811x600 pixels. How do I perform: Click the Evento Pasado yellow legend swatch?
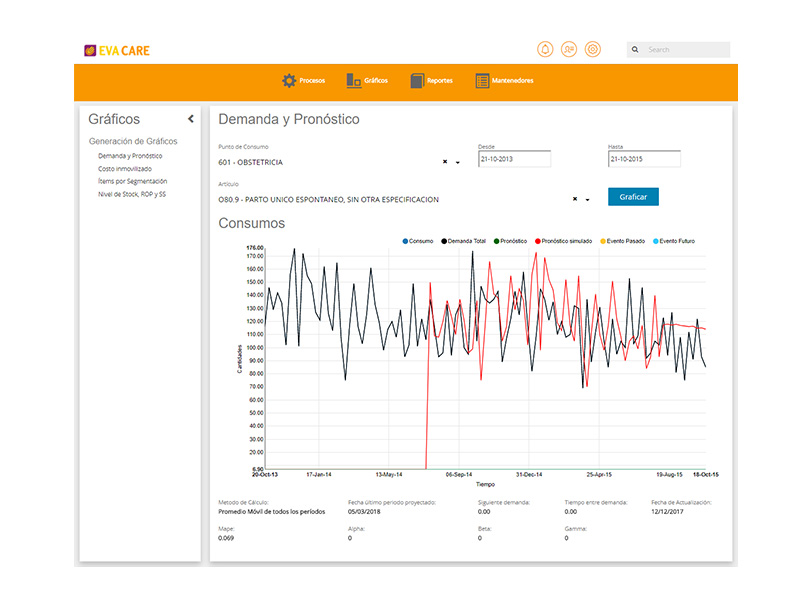click(x=603, y=241)
